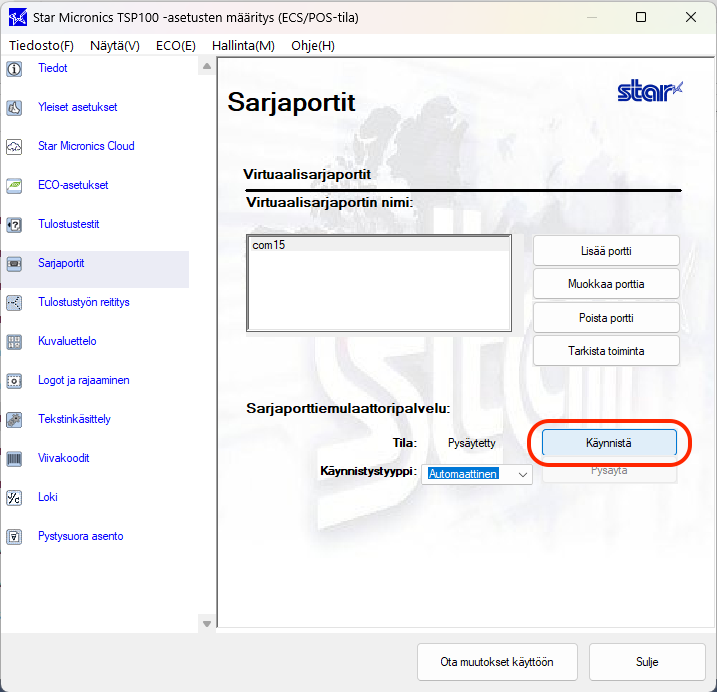
Task: Maximize the TSP100 window
Action: 641,17
